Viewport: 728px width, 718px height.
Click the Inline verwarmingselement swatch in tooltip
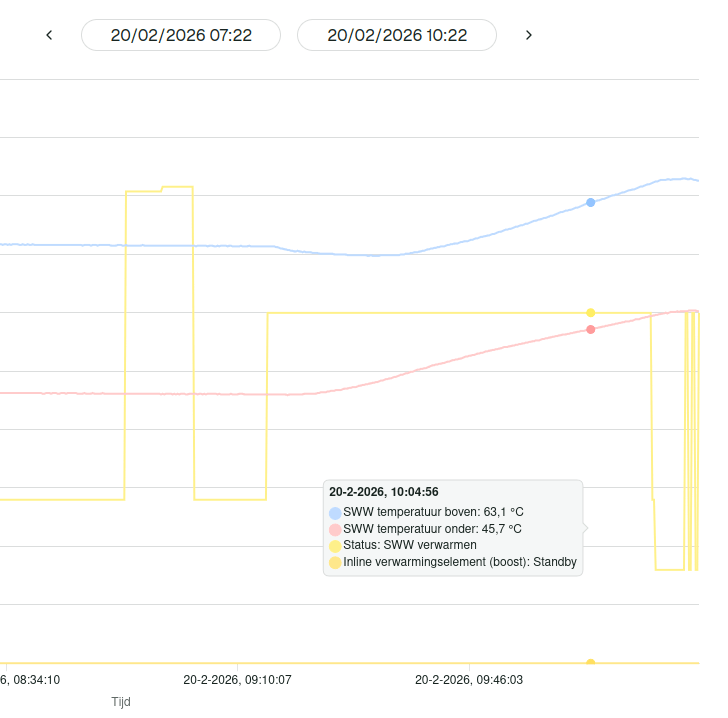pos(335,563)
